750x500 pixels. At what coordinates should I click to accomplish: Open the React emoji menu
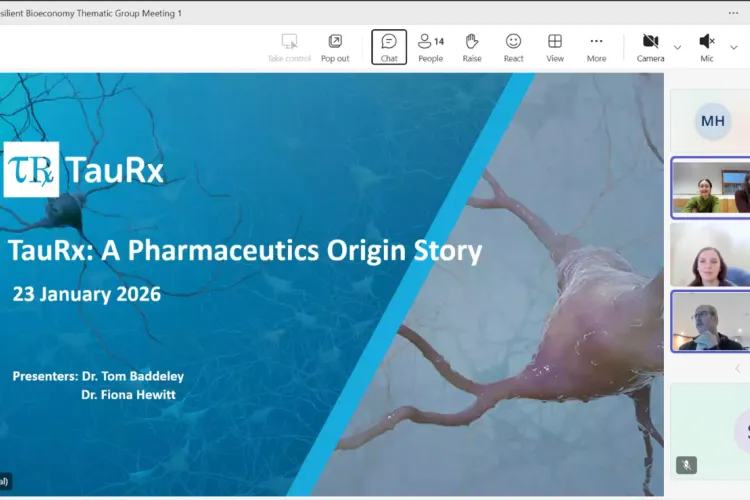[513, 48]
